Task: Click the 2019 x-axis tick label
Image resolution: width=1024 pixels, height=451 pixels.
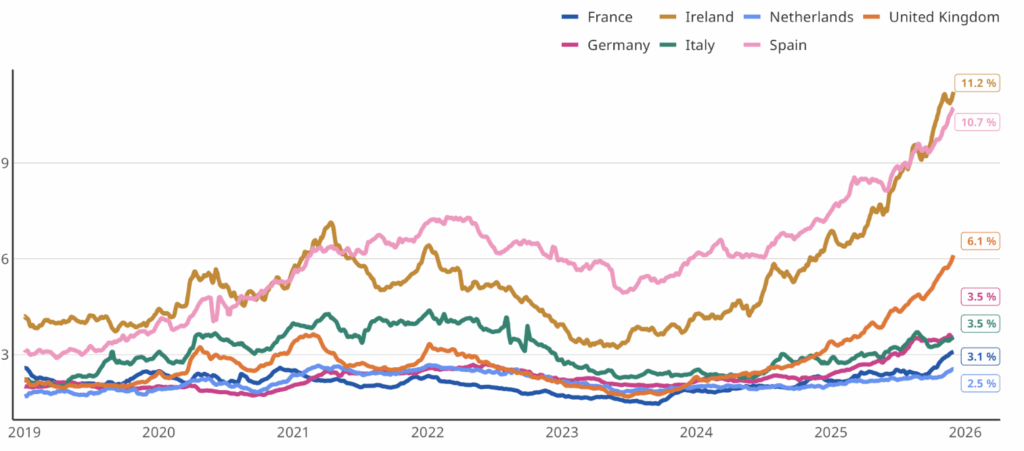Action: click(x=24, y=432)
